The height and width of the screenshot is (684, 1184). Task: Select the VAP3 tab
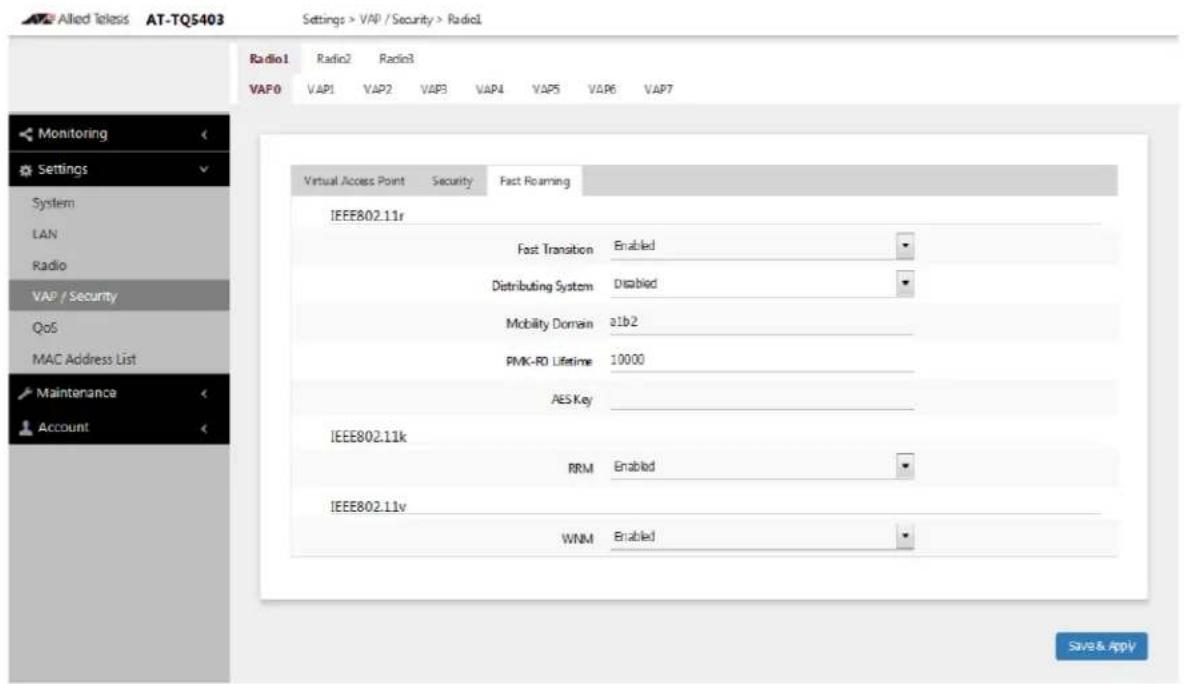tap(433, 89)
